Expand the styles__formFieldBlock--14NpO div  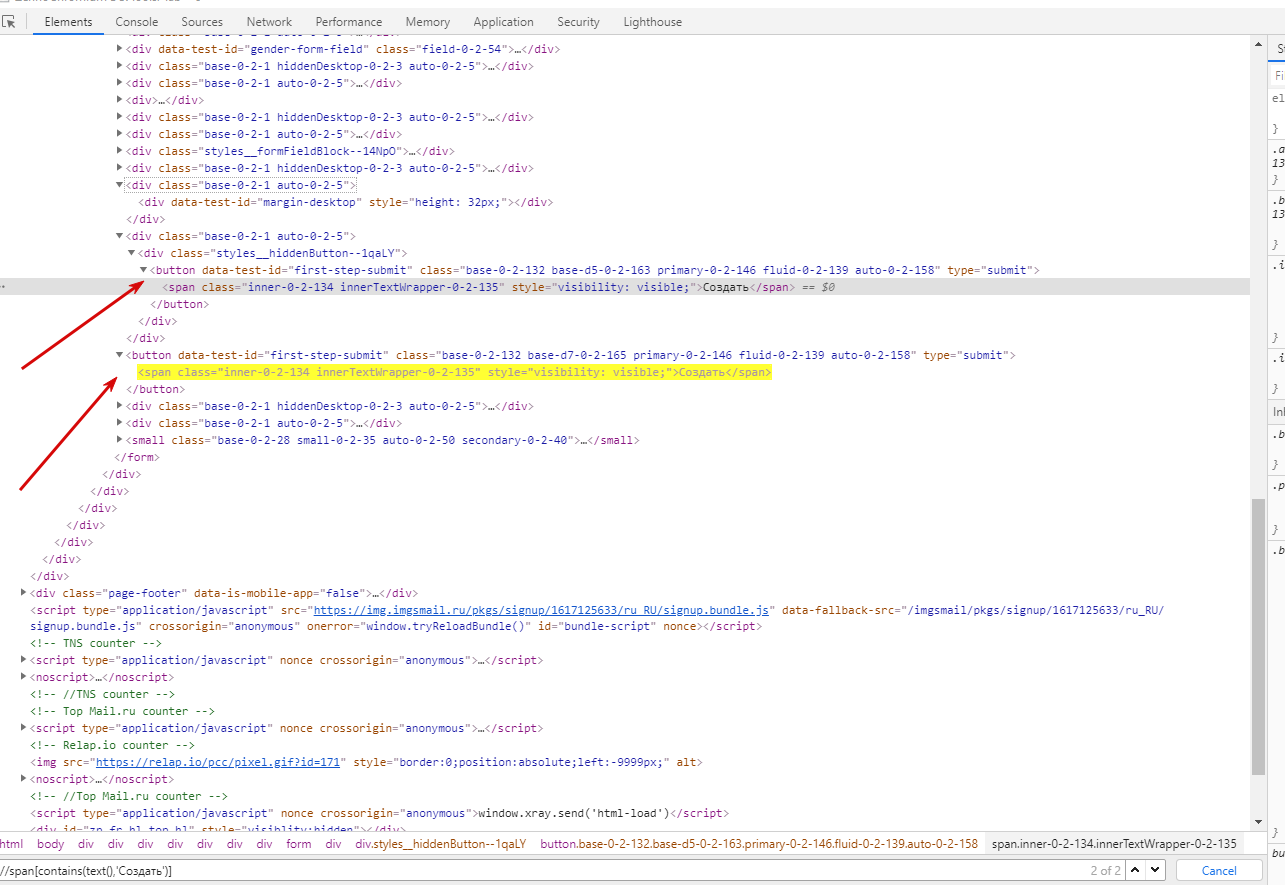click(121, 151)
